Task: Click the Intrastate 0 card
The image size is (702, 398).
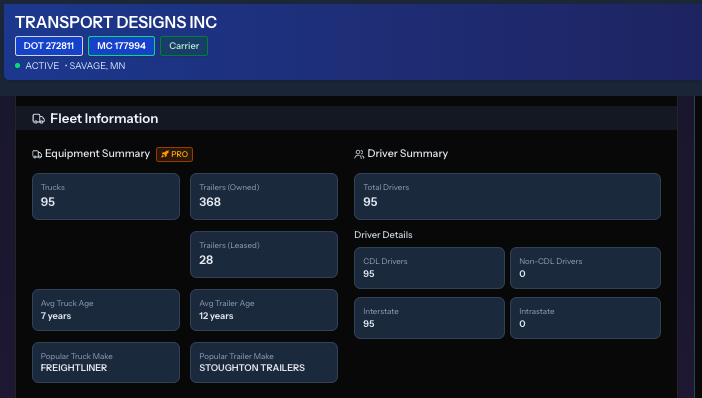Action: [585, 318]
